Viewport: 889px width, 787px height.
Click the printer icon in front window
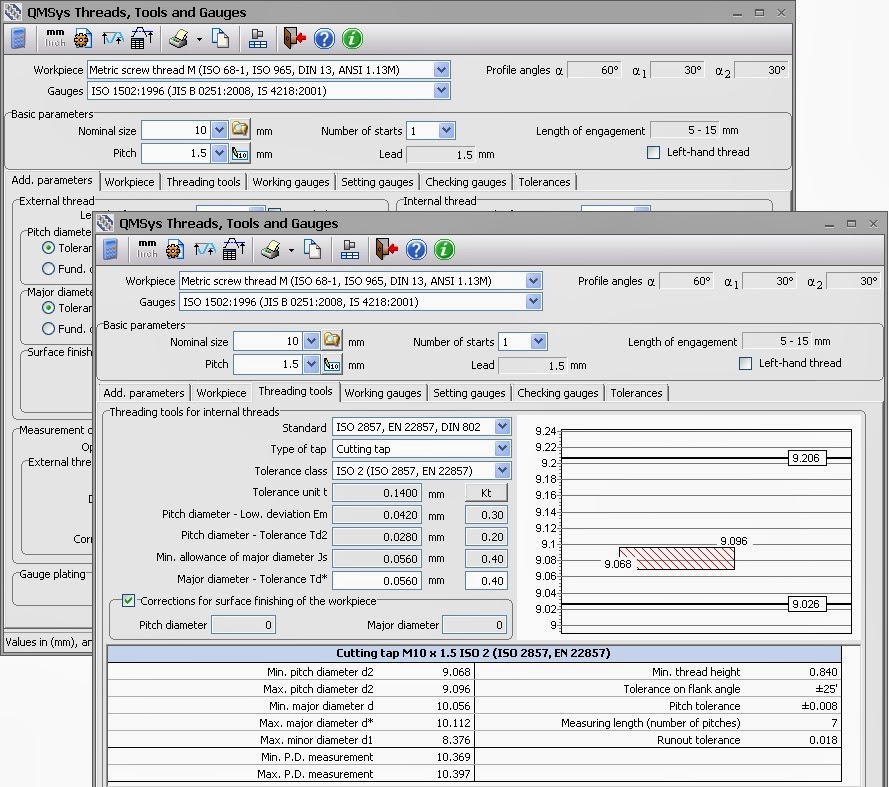click(270, 249)
